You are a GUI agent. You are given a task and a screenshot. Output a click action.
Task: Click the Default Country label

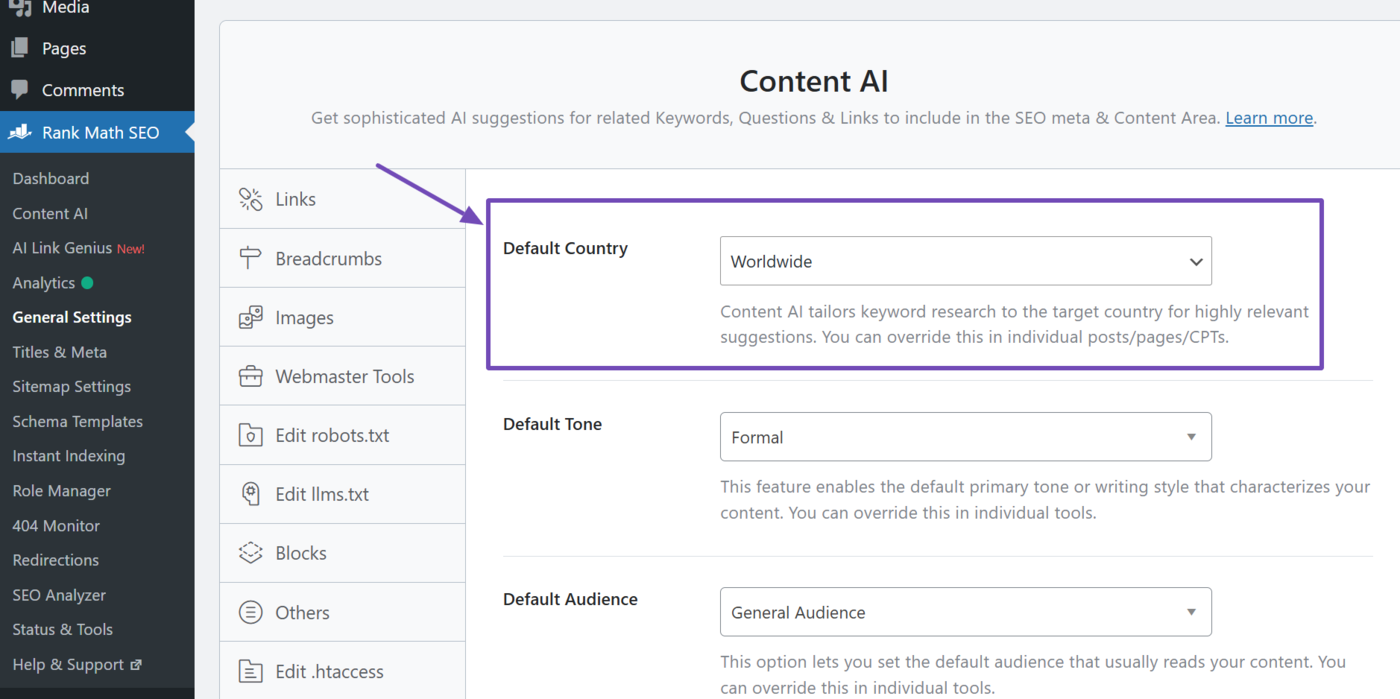[x=565, y=248]
